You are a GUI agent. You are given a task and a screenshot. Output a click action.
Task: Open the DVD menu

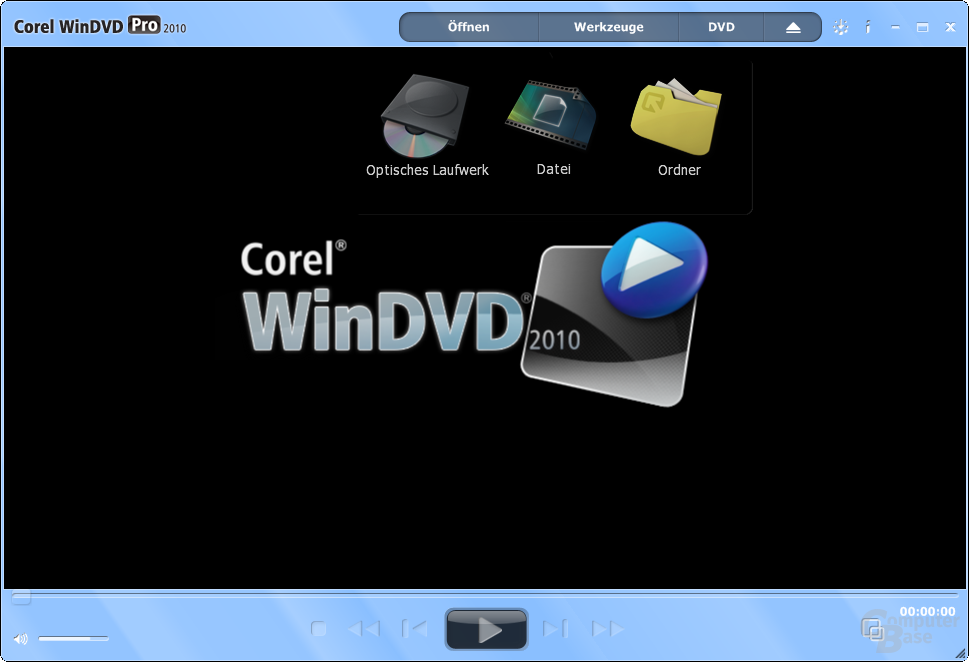coord(721,27)
